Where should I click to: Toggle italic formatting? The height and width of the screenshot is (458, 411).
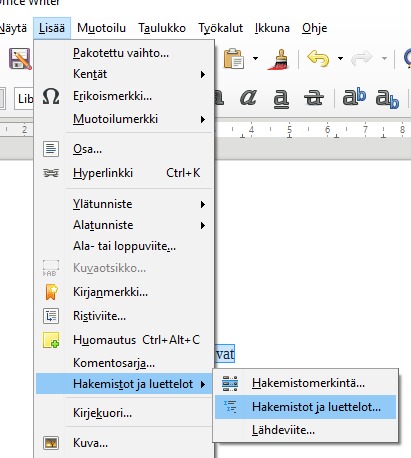coord(248,98)
